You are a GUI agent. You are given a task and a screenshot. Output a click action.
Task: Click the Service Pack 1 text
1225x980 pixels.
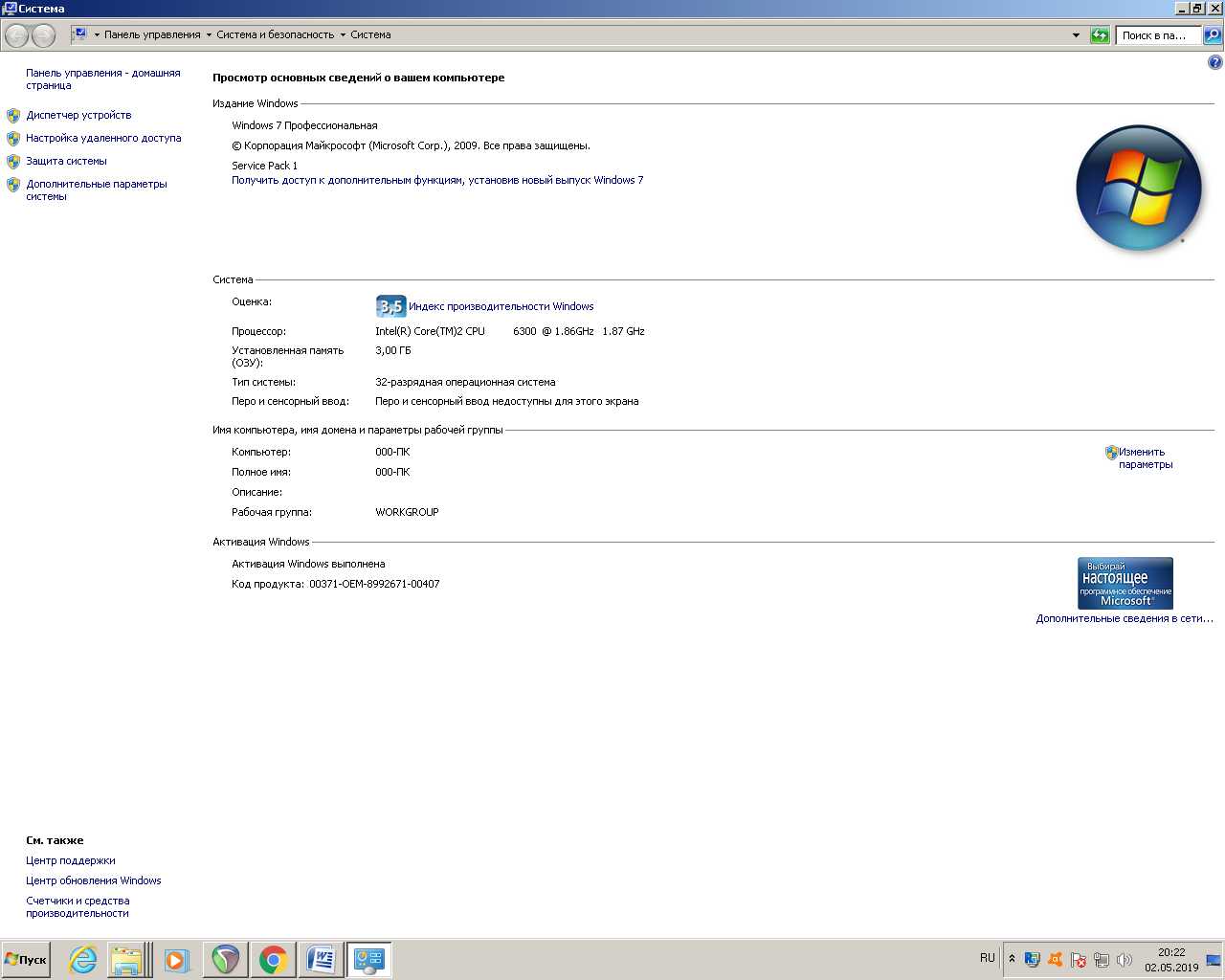pos(264,167)
